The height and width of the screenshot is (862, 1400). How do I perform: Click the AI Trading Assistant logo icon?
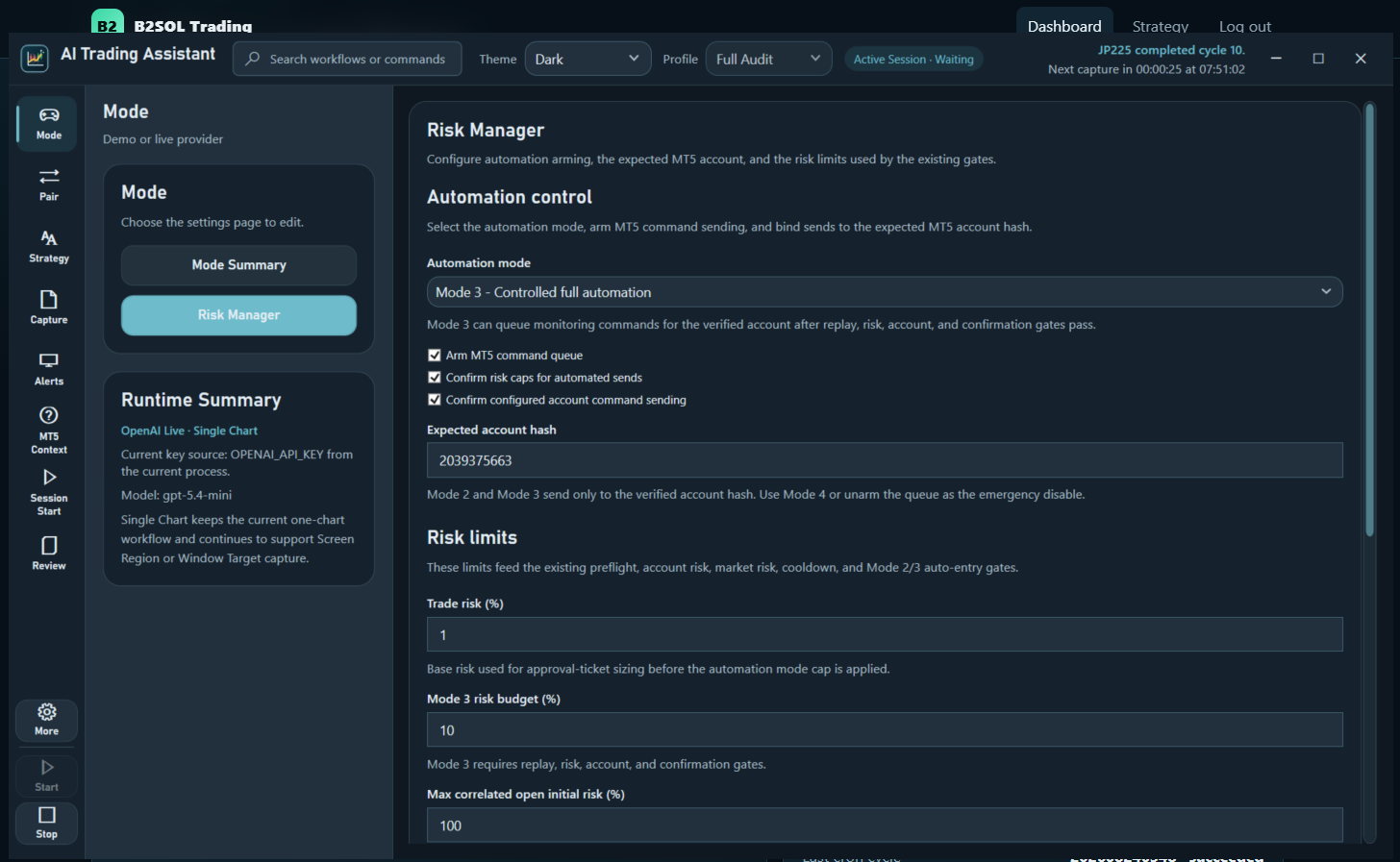point(35,58)
